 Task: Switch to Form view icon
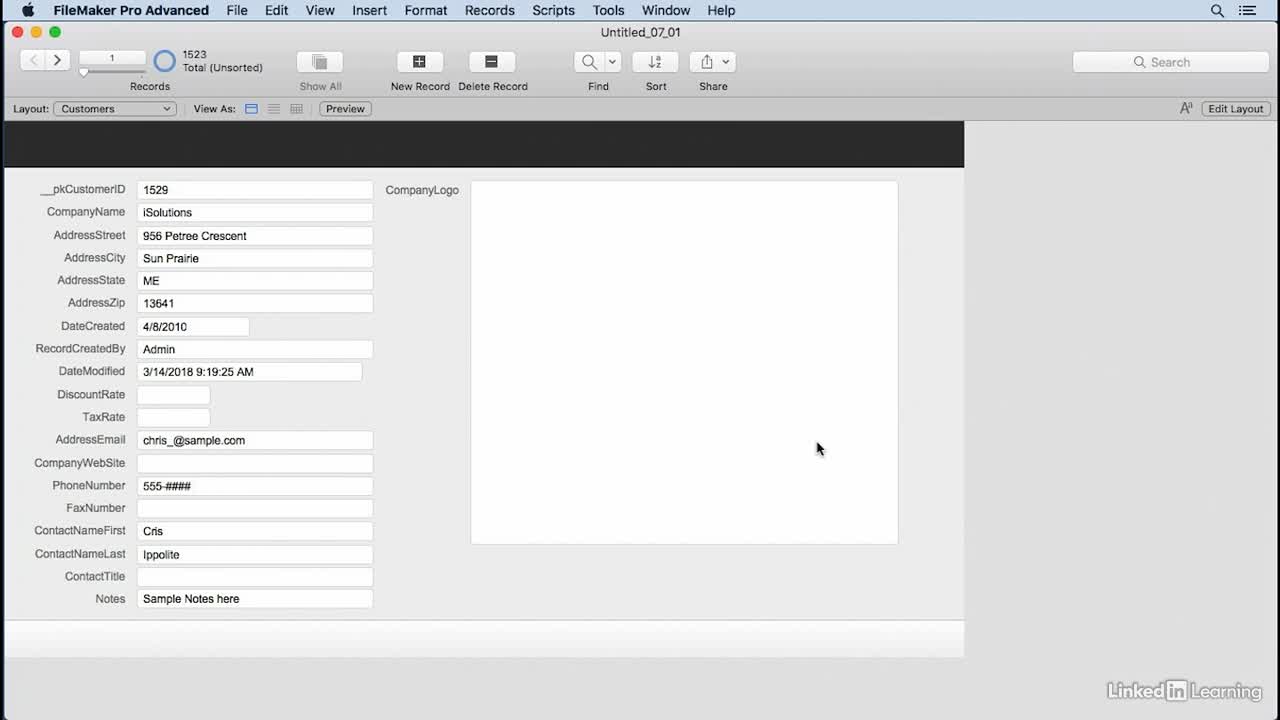252,109
